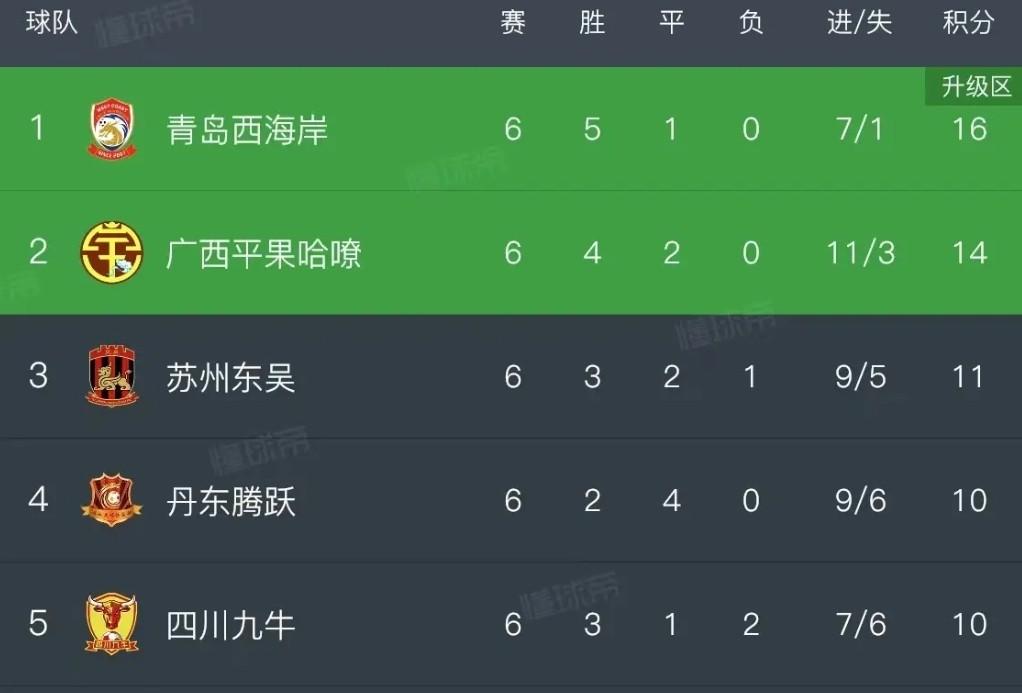
Task: Click the 平 draws column header
Action: [671, 23]
